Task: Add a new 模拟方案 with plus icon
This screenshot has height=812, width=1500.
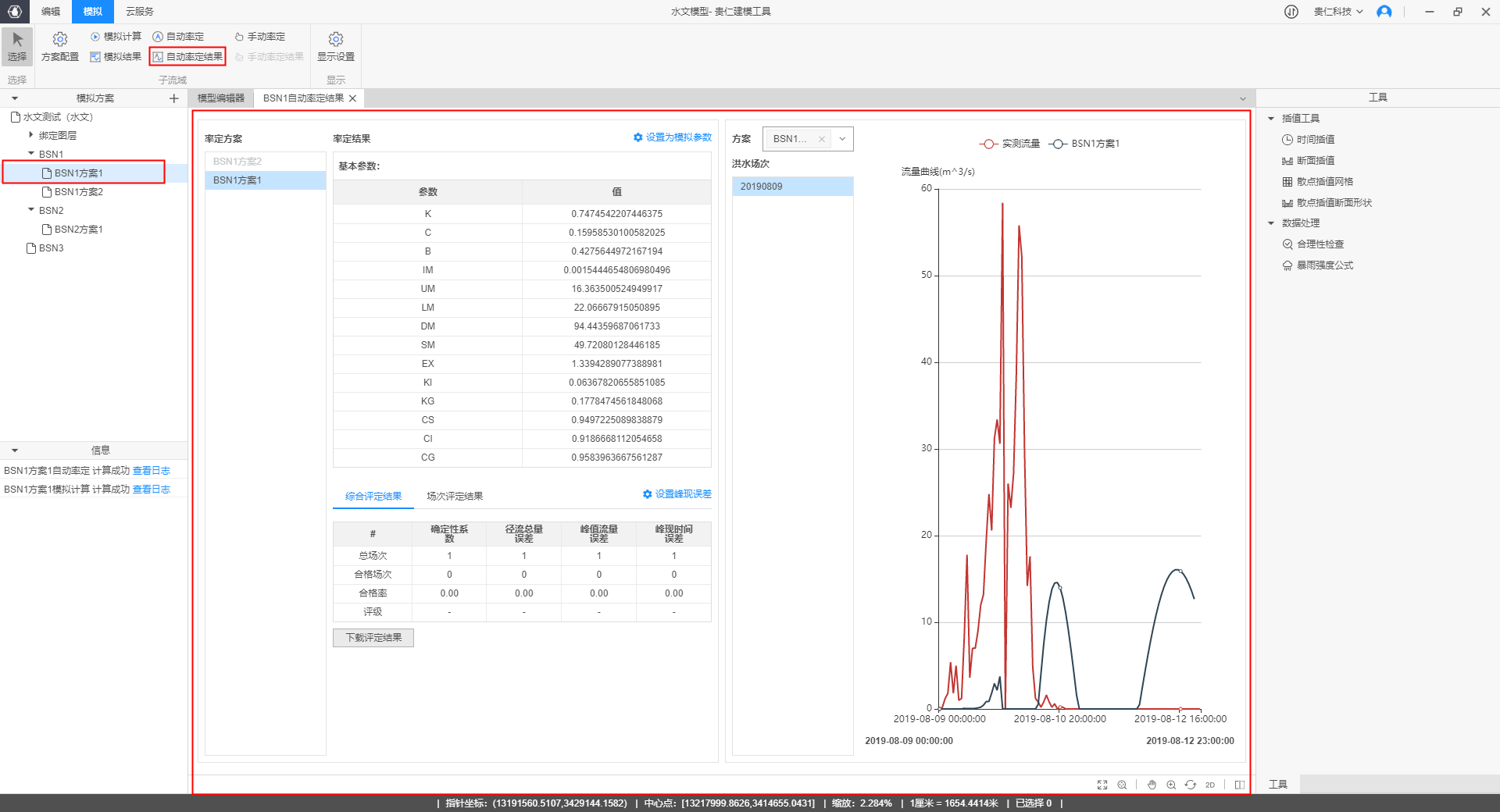Action: pos(173,98)
